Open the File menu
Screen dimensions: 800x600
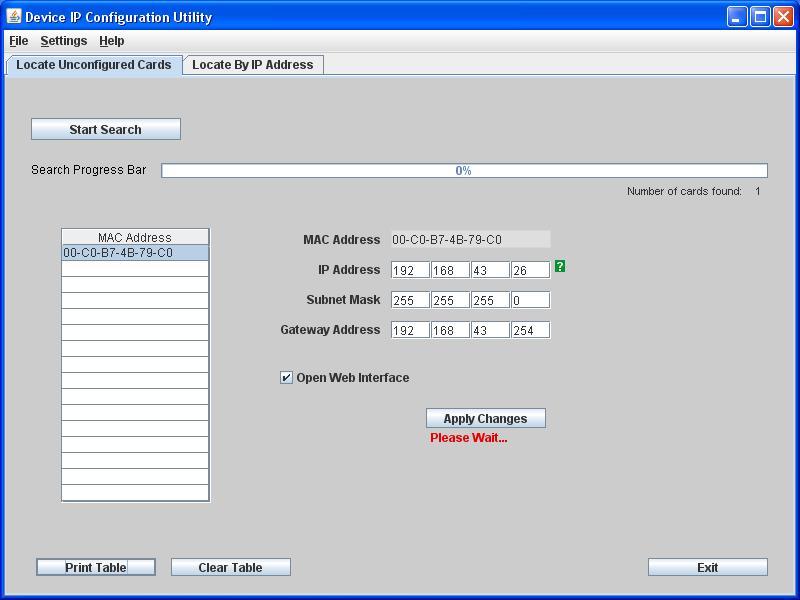point(17,41)
